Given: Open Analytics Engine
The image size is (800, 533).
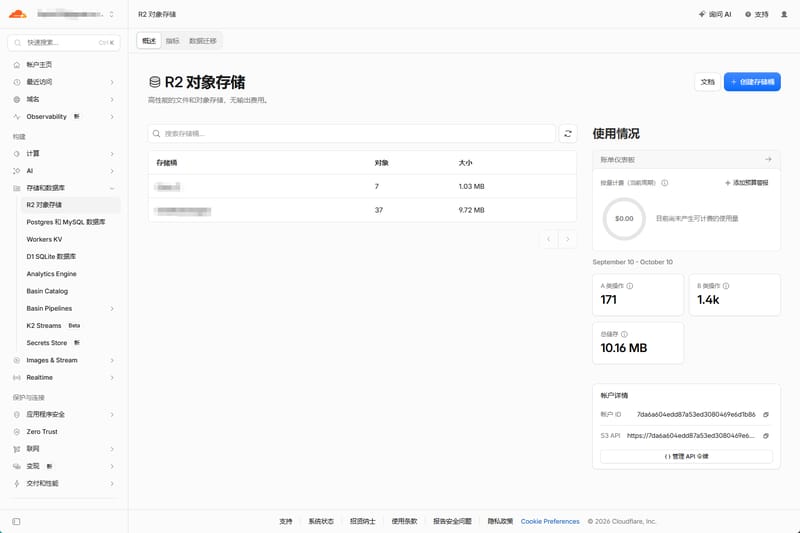Looking at the screenshot, I should tap(52, 274).
